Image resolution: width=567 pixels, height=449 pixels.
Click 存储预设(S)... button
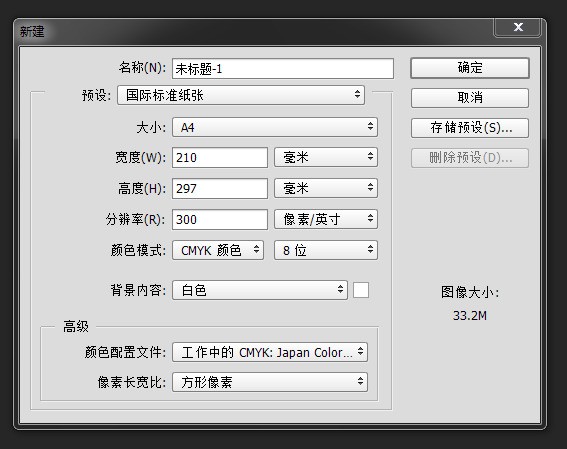[470, 128]
